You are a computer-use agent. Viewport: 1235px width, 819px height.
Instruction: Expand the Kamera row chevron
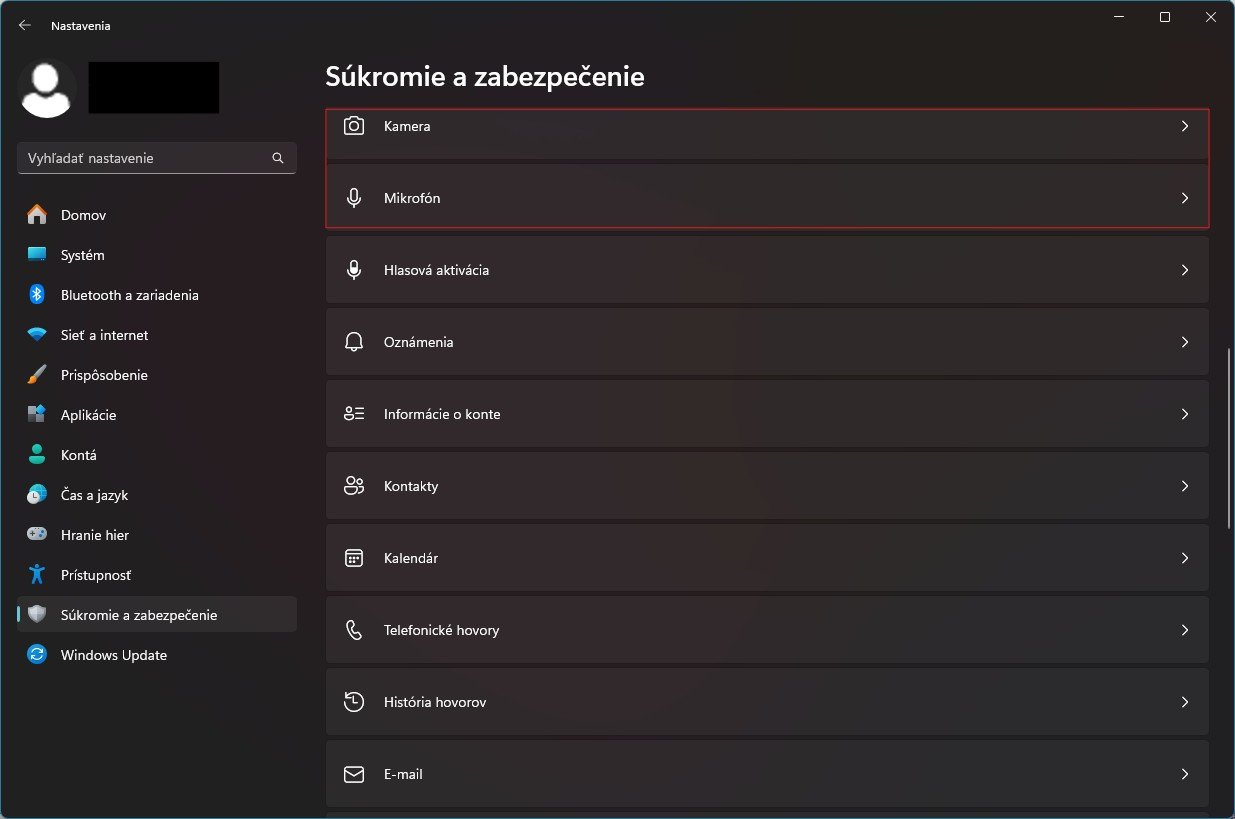[1185, 126]
